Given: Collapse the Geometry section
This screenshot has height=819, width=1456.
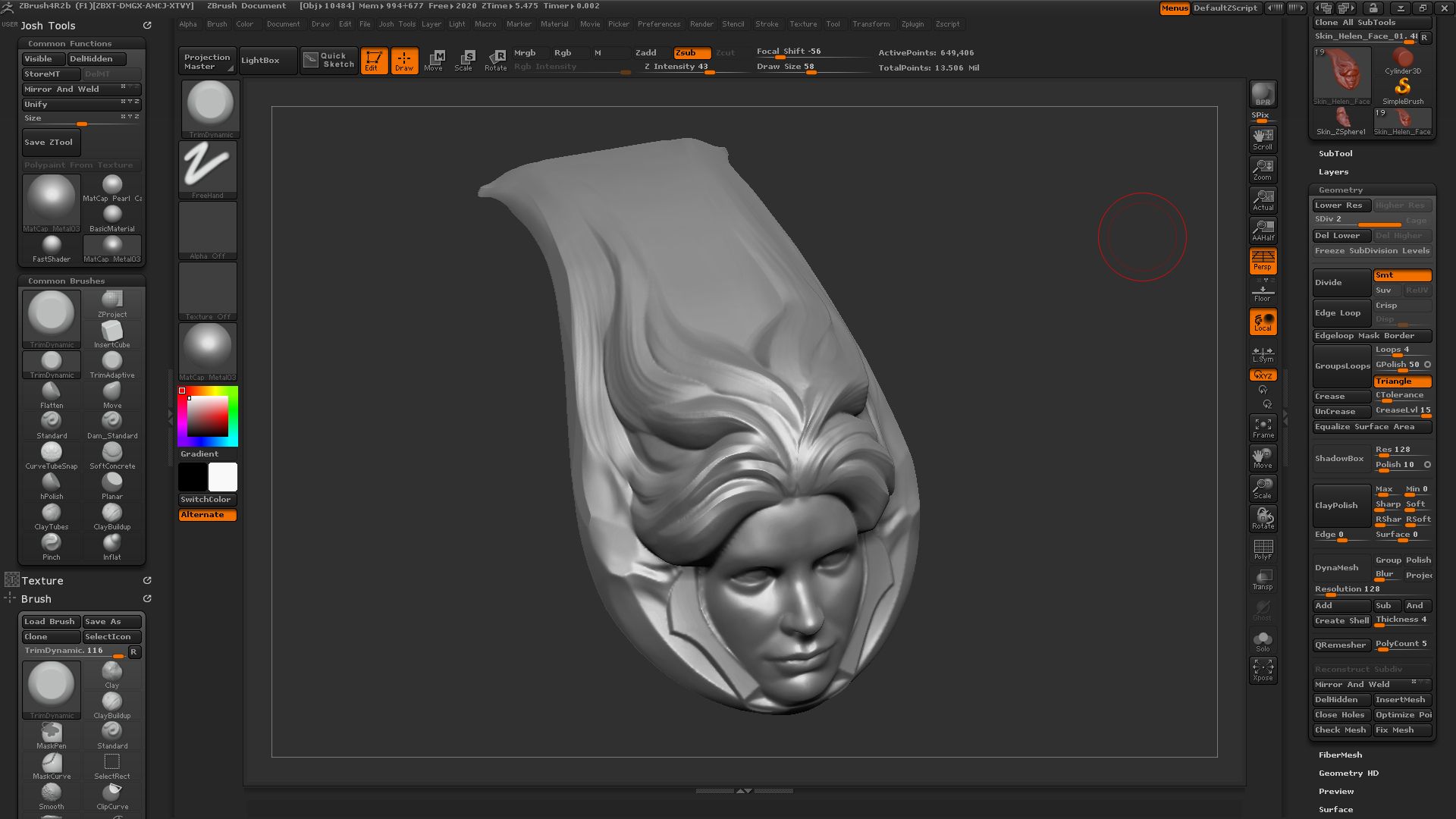Looking at the screenshot, I should pyautogui.click(x=1340, y=190).
